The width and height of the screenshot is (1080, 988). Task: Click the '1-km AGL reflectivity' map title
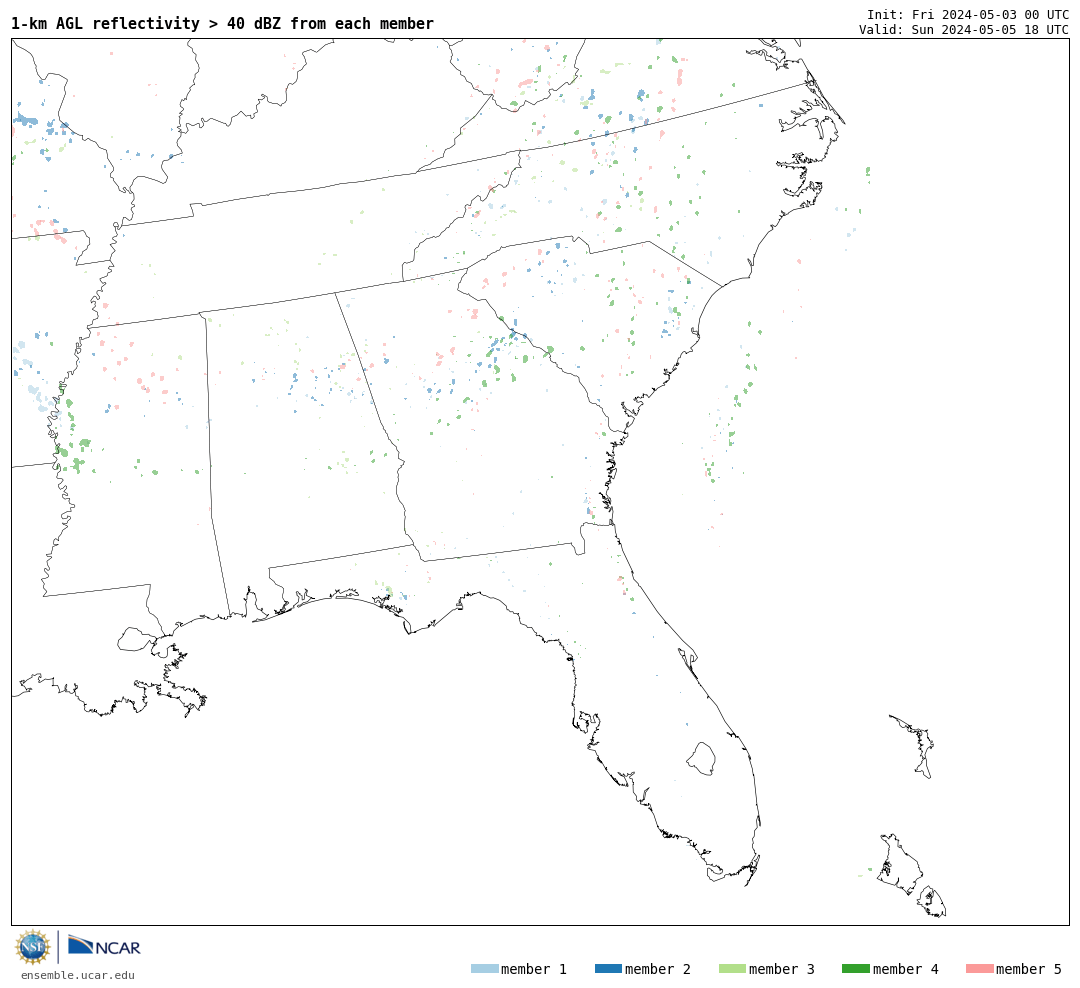(x=222, y=23)
